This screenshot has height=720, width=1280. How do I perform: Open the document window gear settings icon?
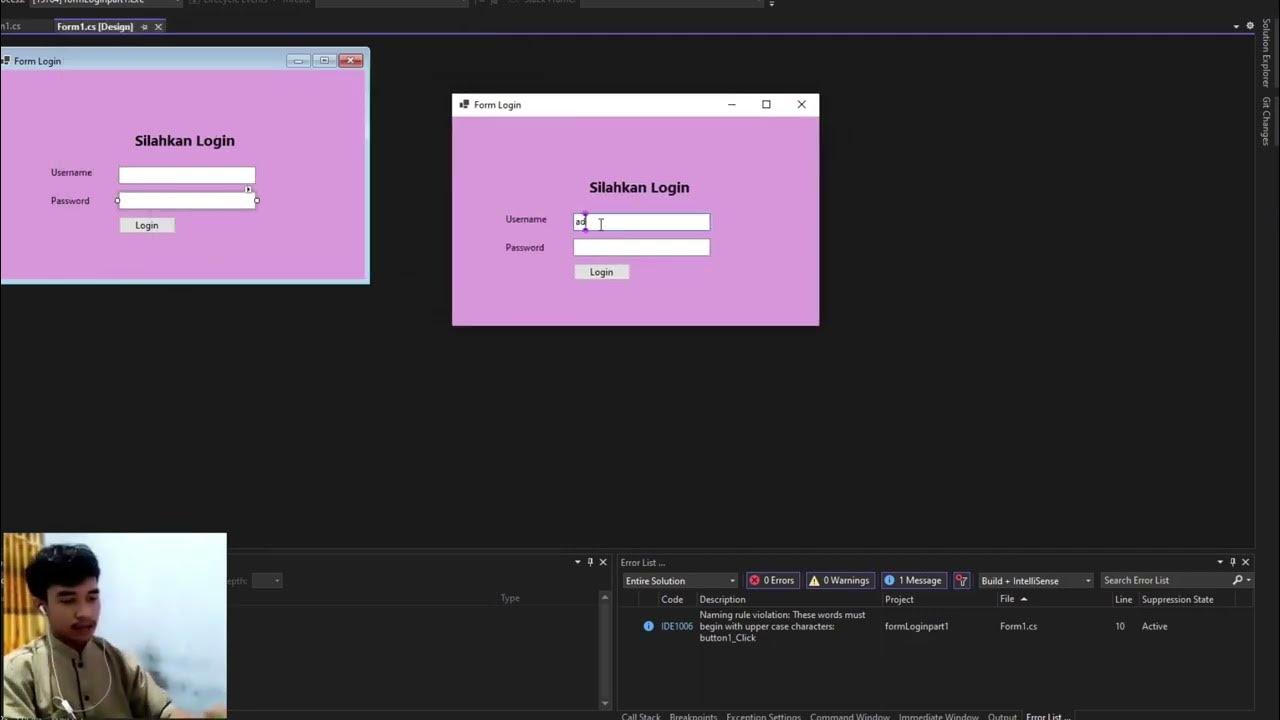coord(1250,26)
